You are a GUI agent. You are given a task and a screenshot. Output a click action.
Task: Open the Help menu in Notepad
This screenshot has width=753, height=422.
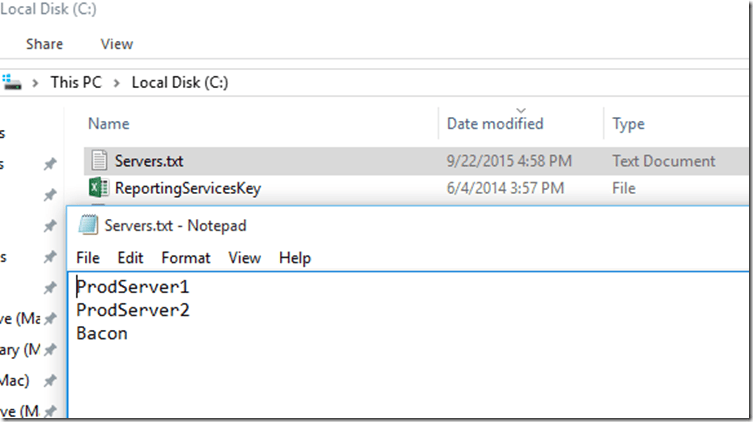295,258
